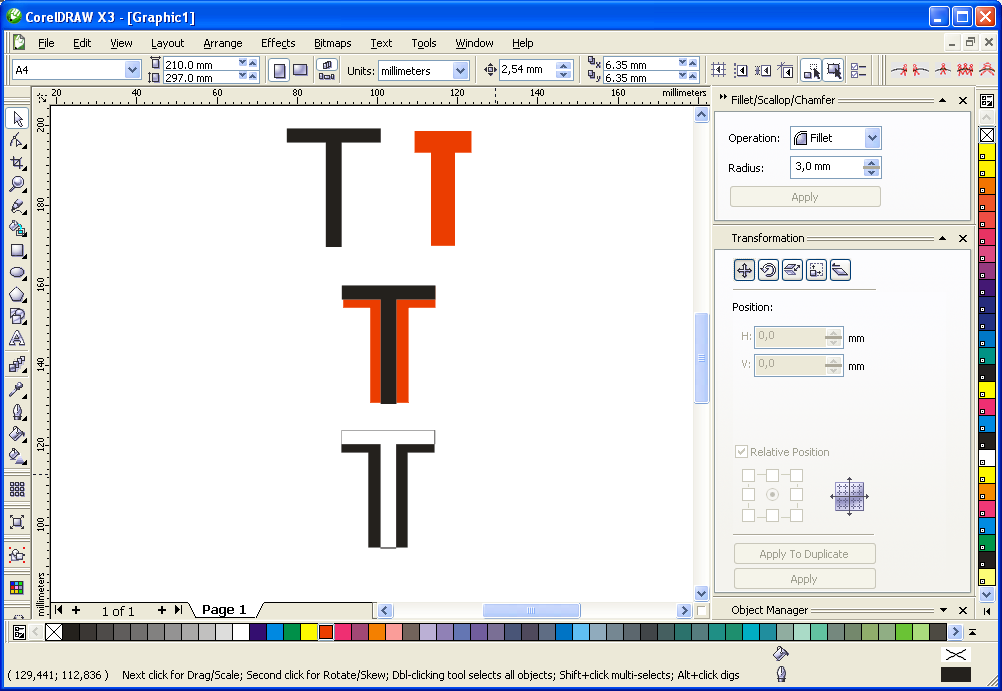Image resolution: width=1002 pixels, height=691 pixels.
Task: Open the Effects menu
Action: 278,43
